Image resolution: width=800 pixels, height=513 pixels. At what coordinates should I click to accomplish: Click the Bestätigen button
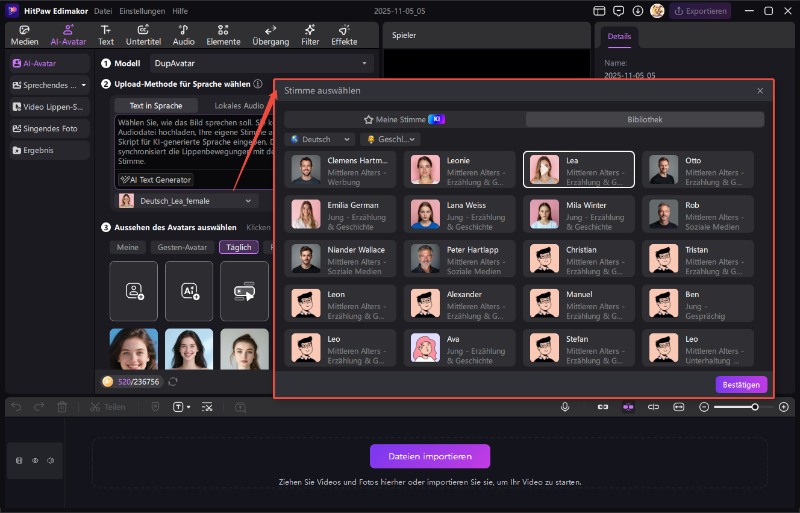[x=740, y=384]
